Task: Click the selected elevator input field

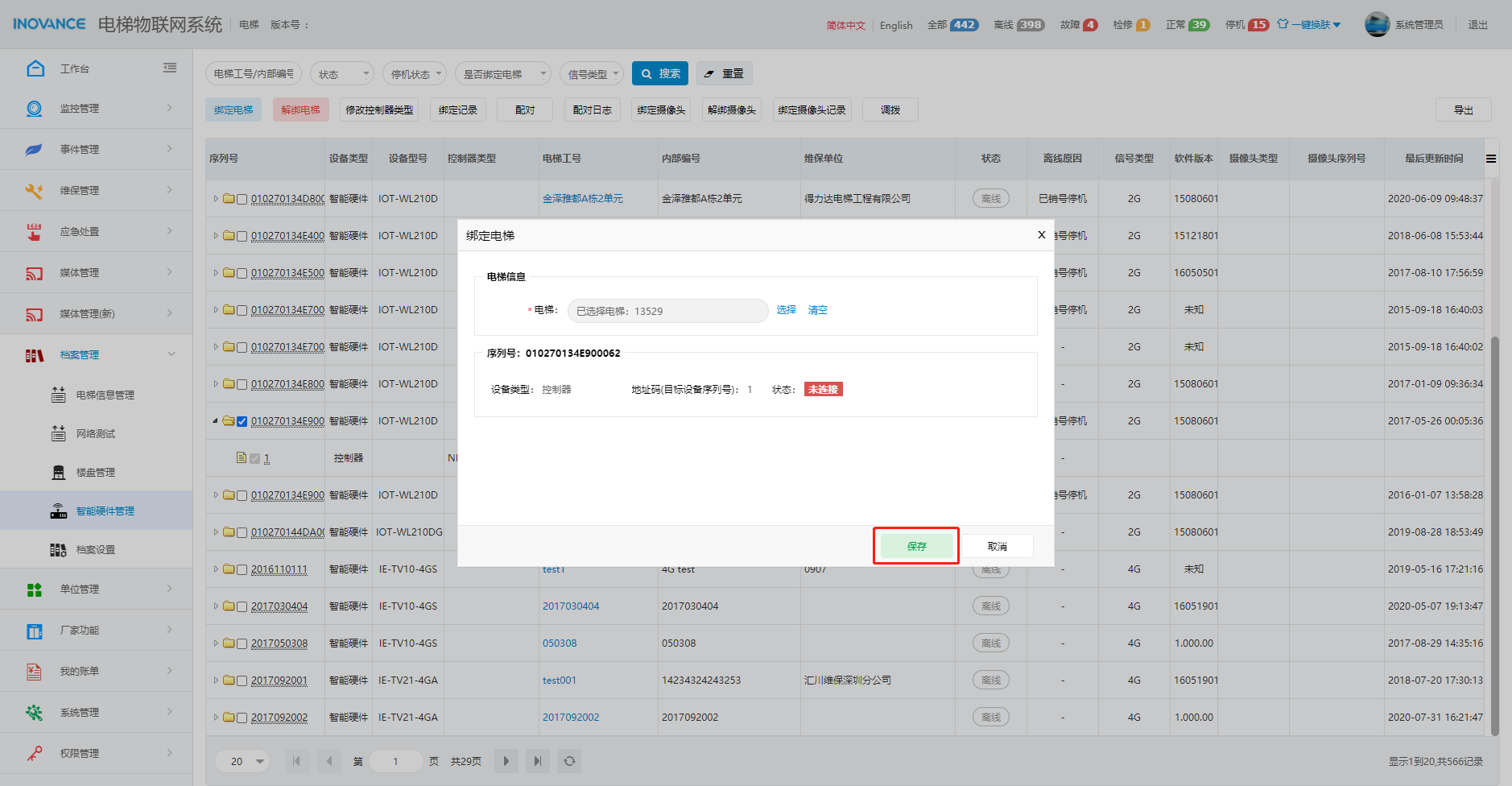Action: [x=667, y=311]
